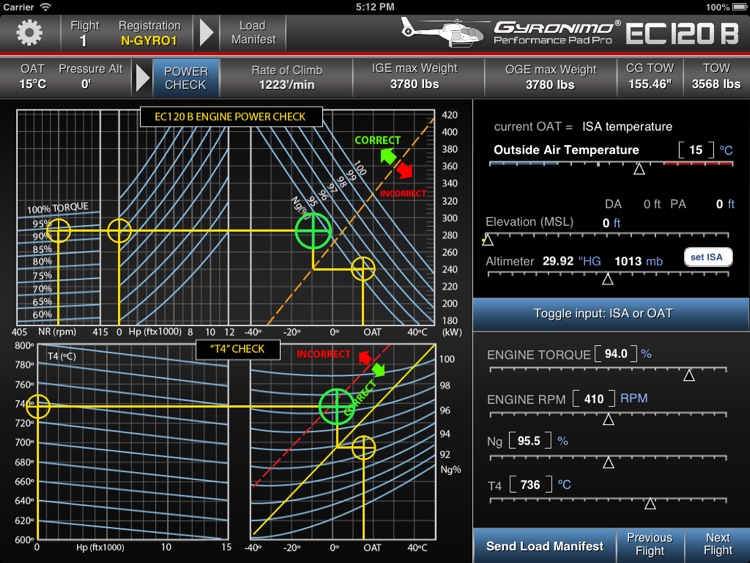750x563 pixels.
Task: Adjust the T4 slider handle
Action: coord(650,504)
